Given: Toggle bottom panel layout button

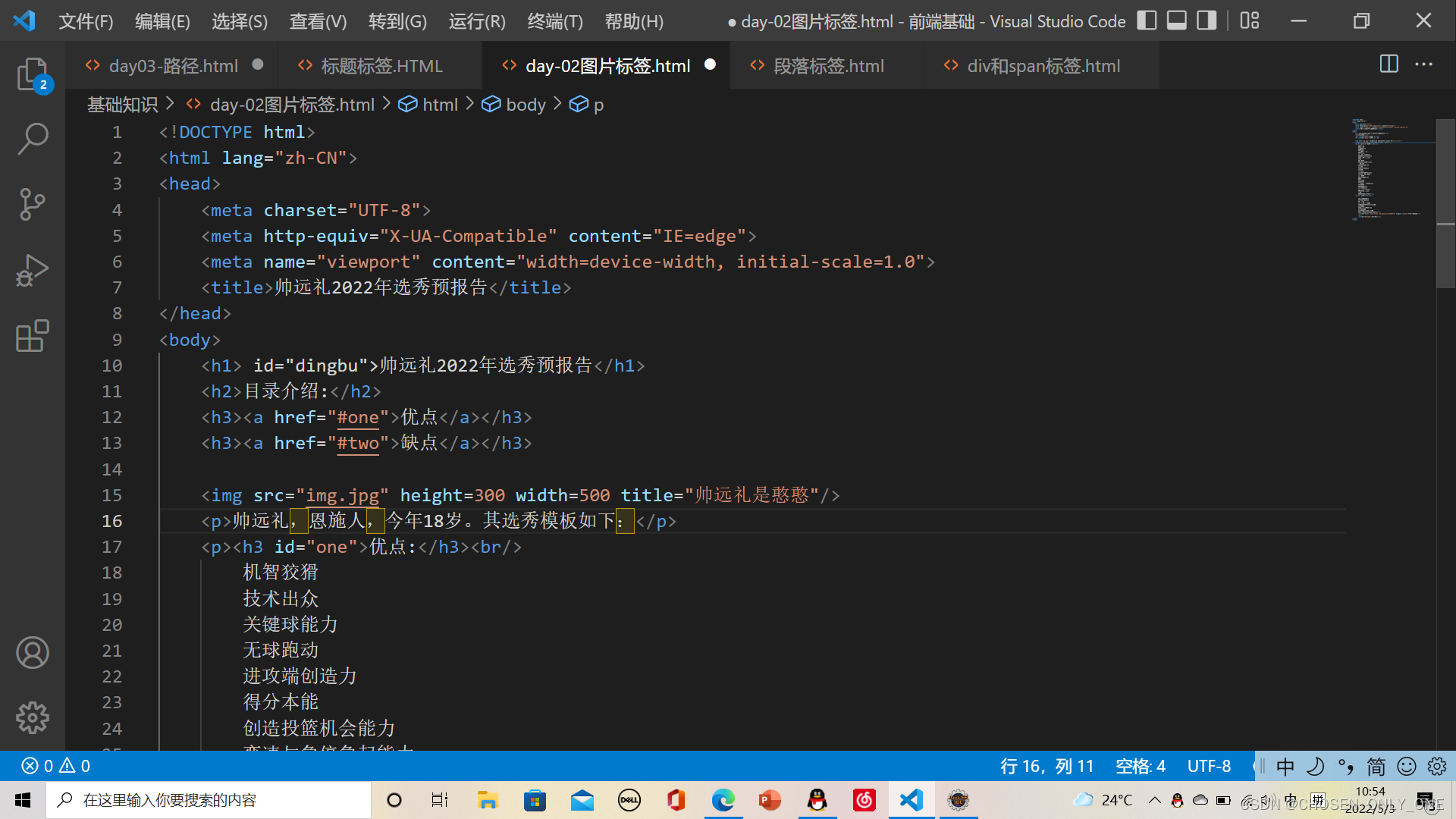Looking at the screenshot, I should 1176,20.
